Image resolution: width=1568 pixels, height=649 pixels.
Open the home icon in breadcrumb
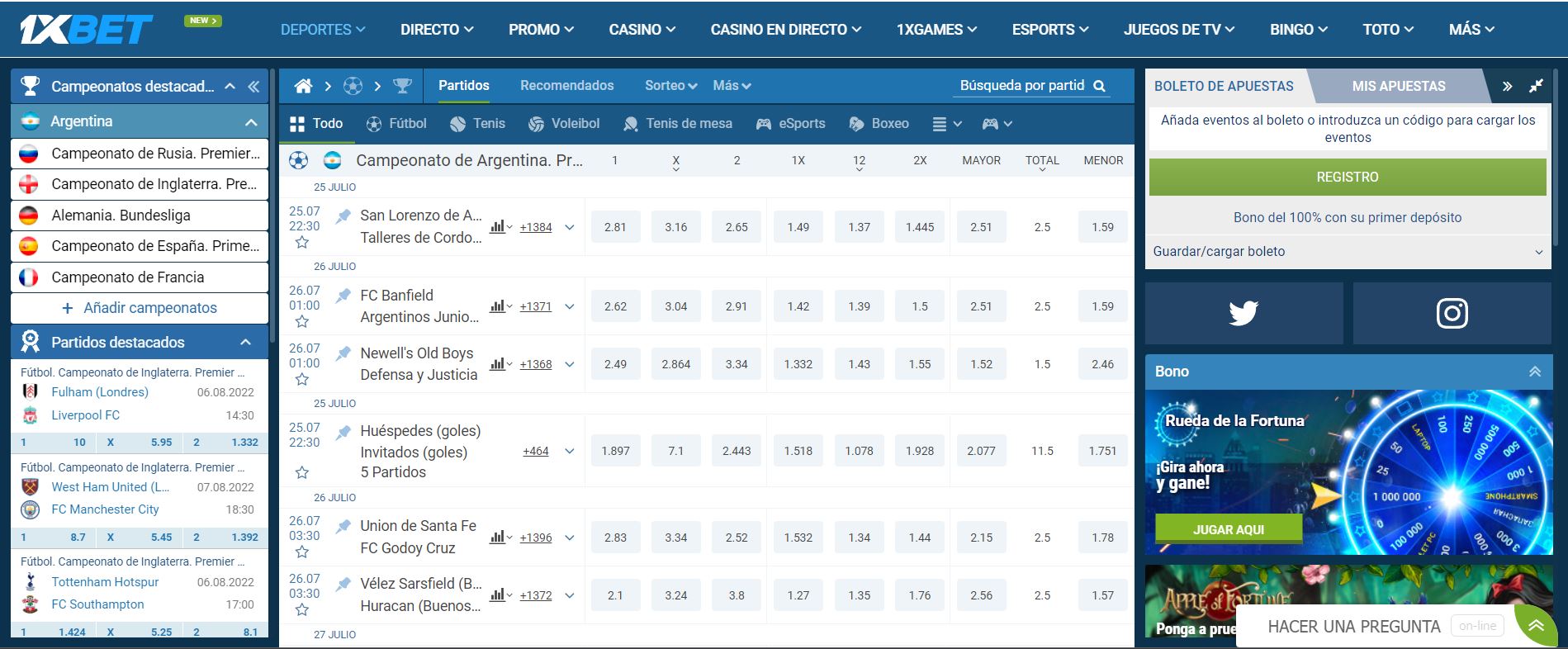point(303,86)
